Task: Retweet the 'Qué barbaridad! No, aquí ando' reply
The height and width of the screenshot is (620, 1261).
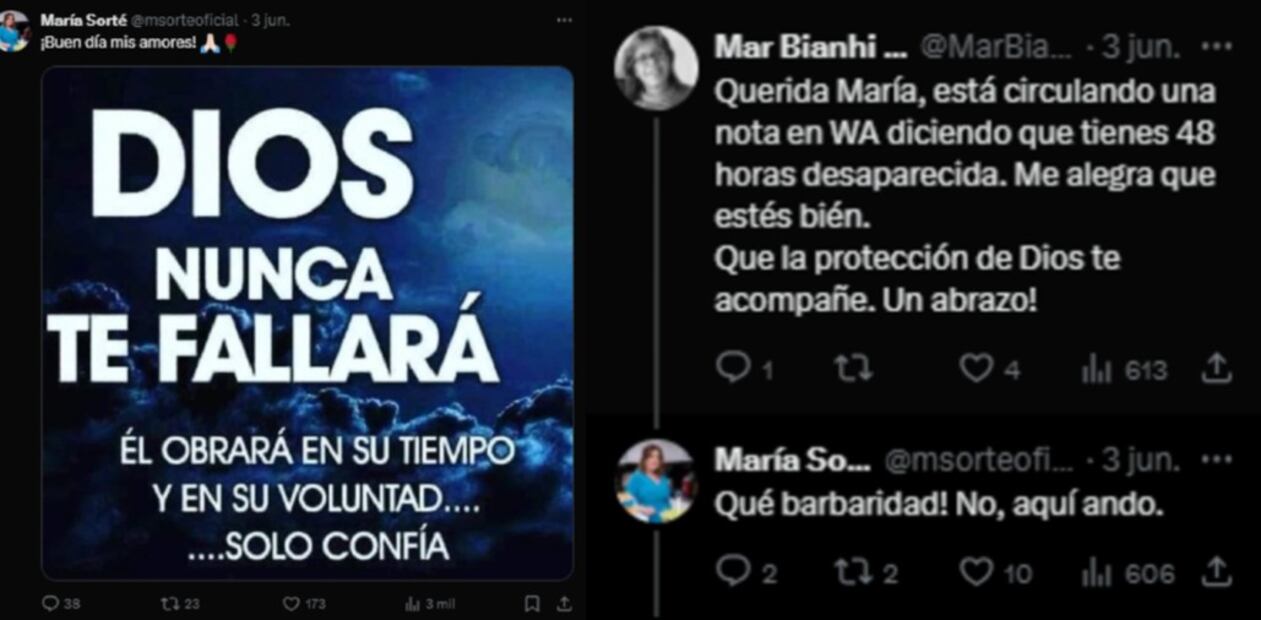Action: tap(866, 573)
